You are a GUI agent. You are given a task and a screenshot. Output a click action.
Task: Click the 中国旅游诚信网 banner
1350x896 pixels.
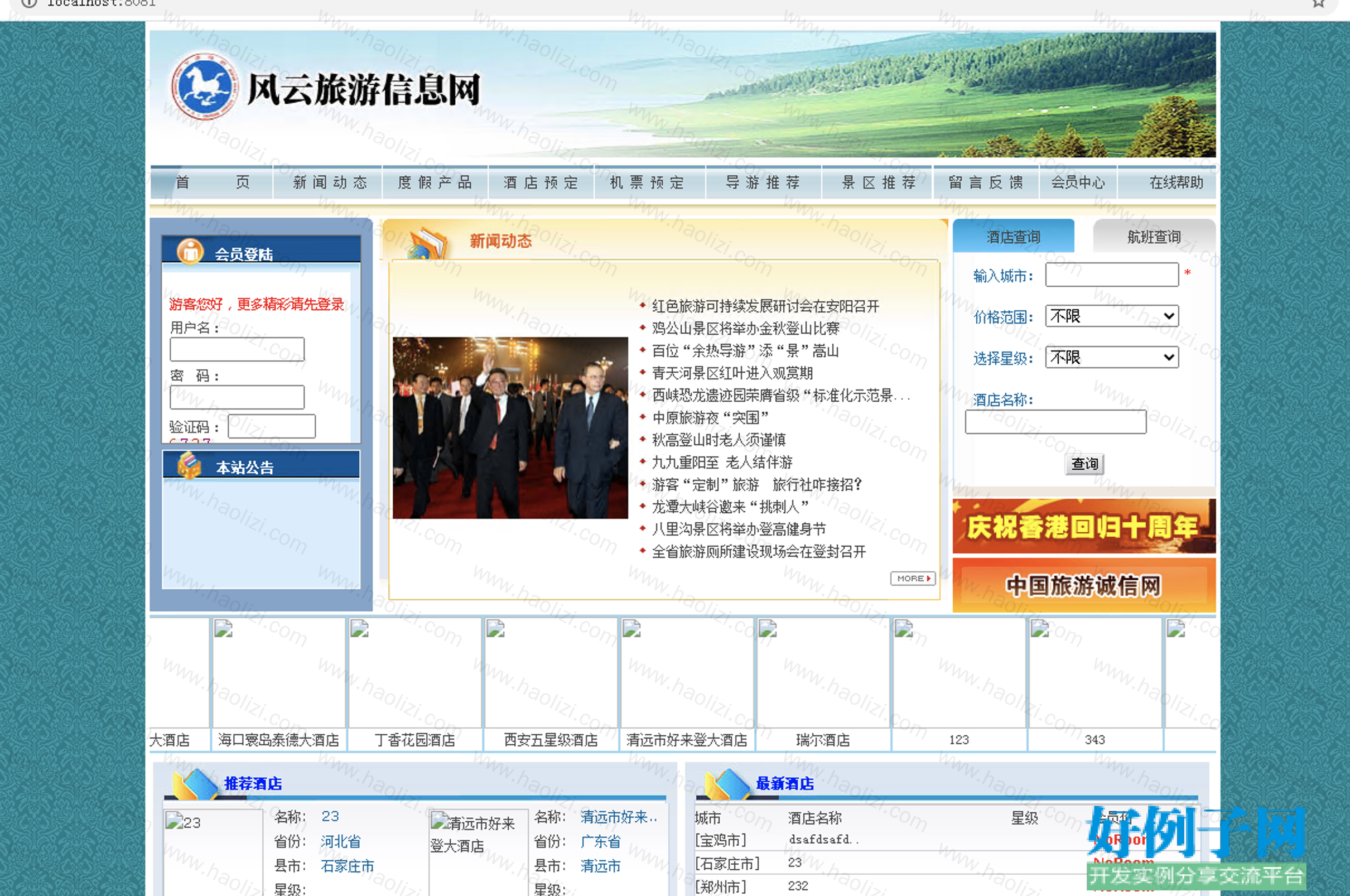1084,586
